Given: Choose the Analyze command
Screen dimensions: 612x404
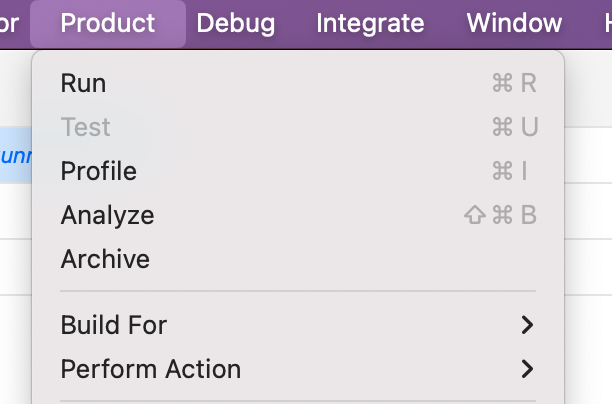Looking at the screenshot, I should (x=298, y=215).
